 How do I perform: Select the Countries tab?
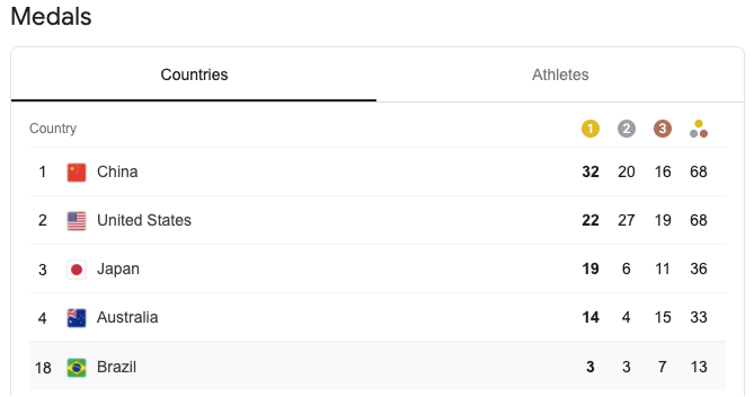(194, 74)
